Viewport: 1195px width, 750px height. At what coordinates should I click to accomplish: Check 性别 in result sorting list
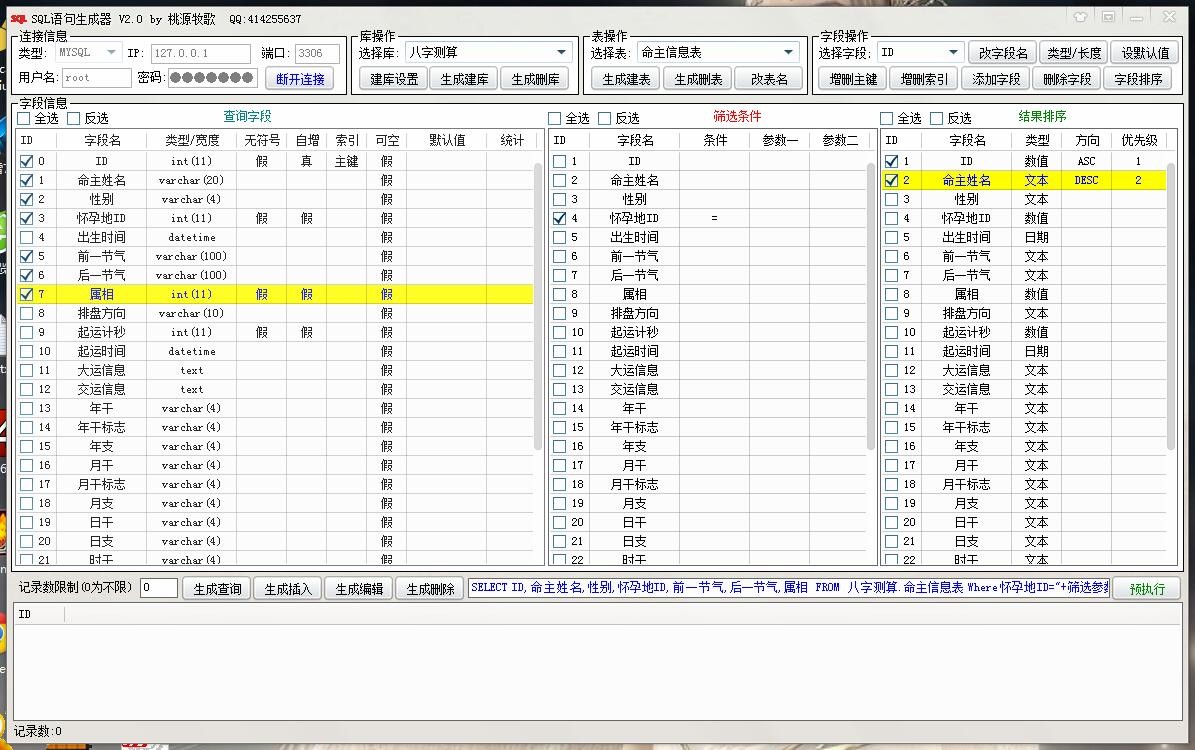point(891,199)
